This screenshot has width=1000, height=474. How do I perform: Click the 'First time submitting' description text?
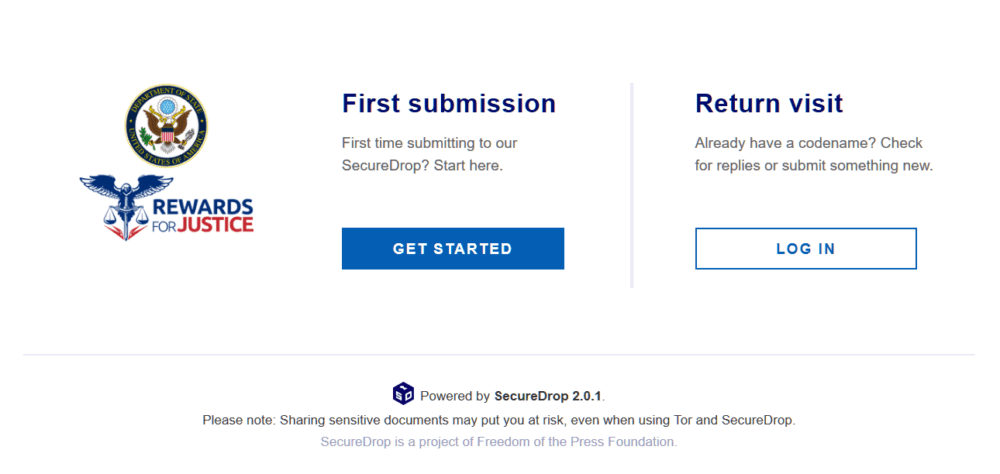pos(429,154)
